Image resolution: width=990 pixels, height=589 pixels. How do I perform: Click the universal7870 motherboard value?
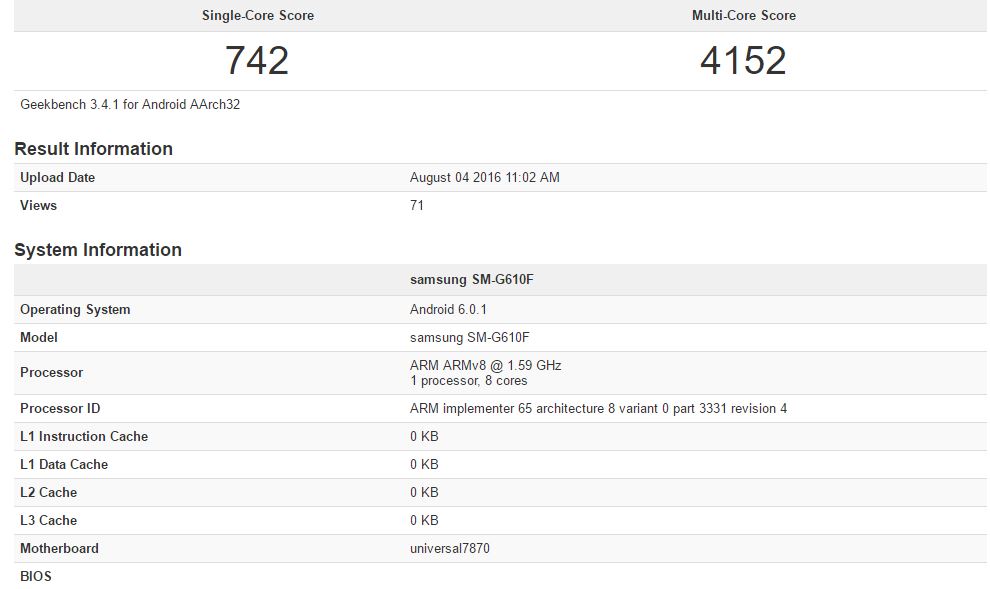tap(450, 548)
